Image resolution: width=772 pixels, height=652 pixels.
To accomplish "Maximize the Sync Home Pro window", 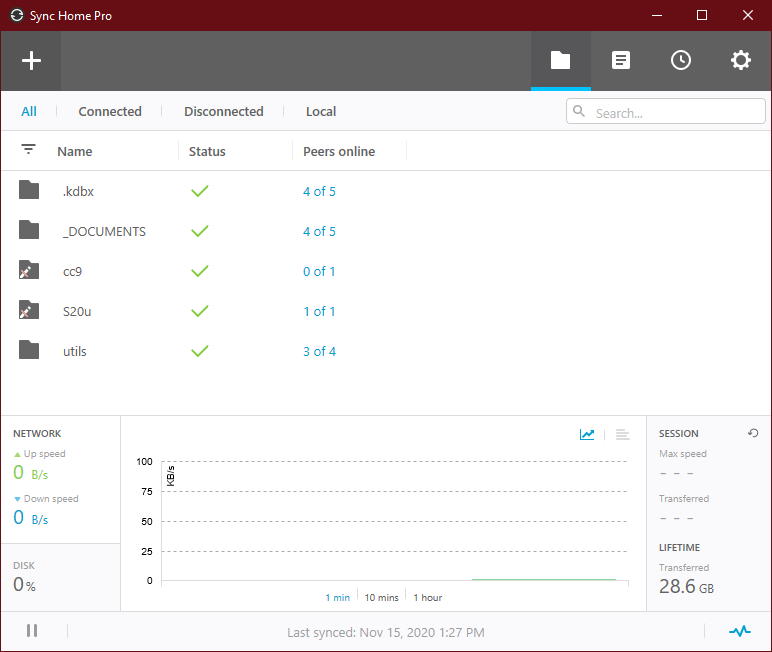I will tap(702, 15).
